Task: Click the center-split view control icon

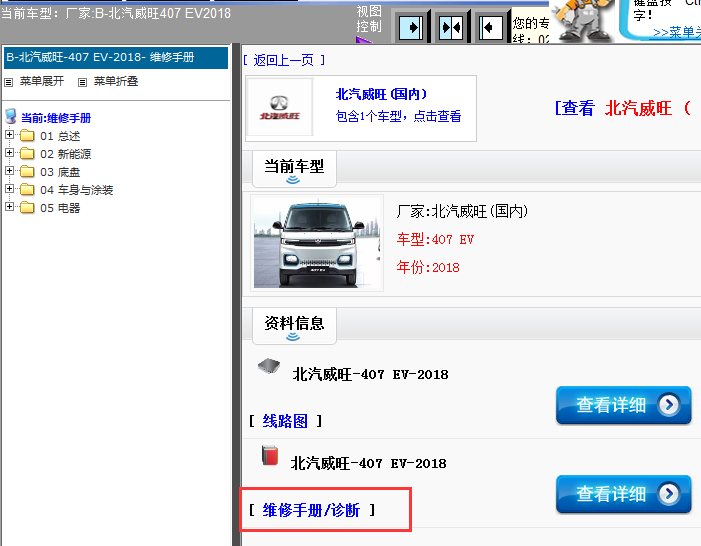Action: [451, 28]
